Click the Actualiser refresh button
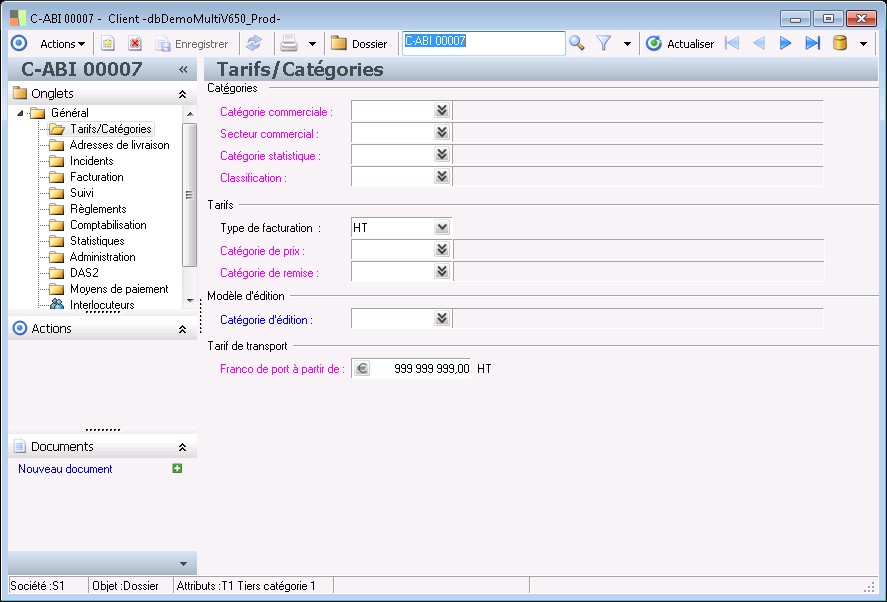 pyautogui.click(x=680, y=44)
